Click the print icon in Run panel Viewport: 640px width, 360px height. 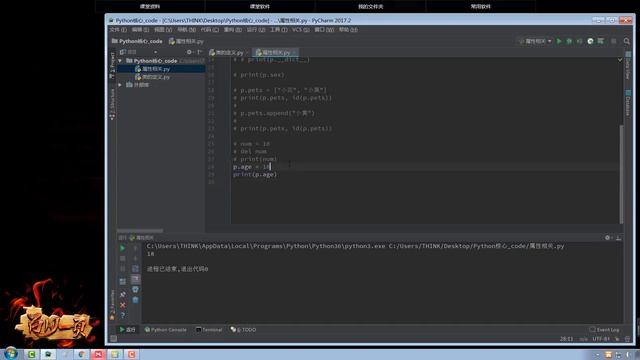click(x=136, y=289)
